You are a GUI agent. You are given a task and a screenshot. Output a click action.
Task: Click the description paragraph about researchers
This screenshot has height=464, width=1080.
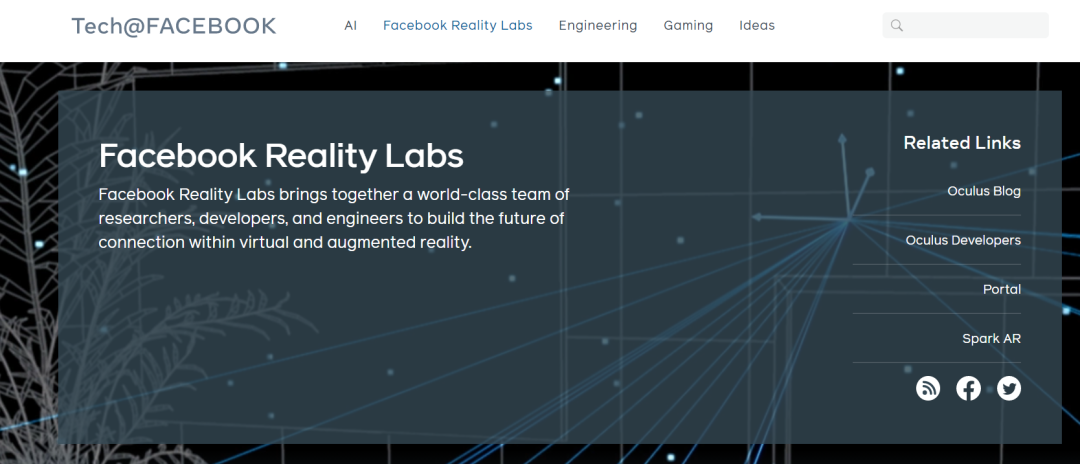[334, 218]
